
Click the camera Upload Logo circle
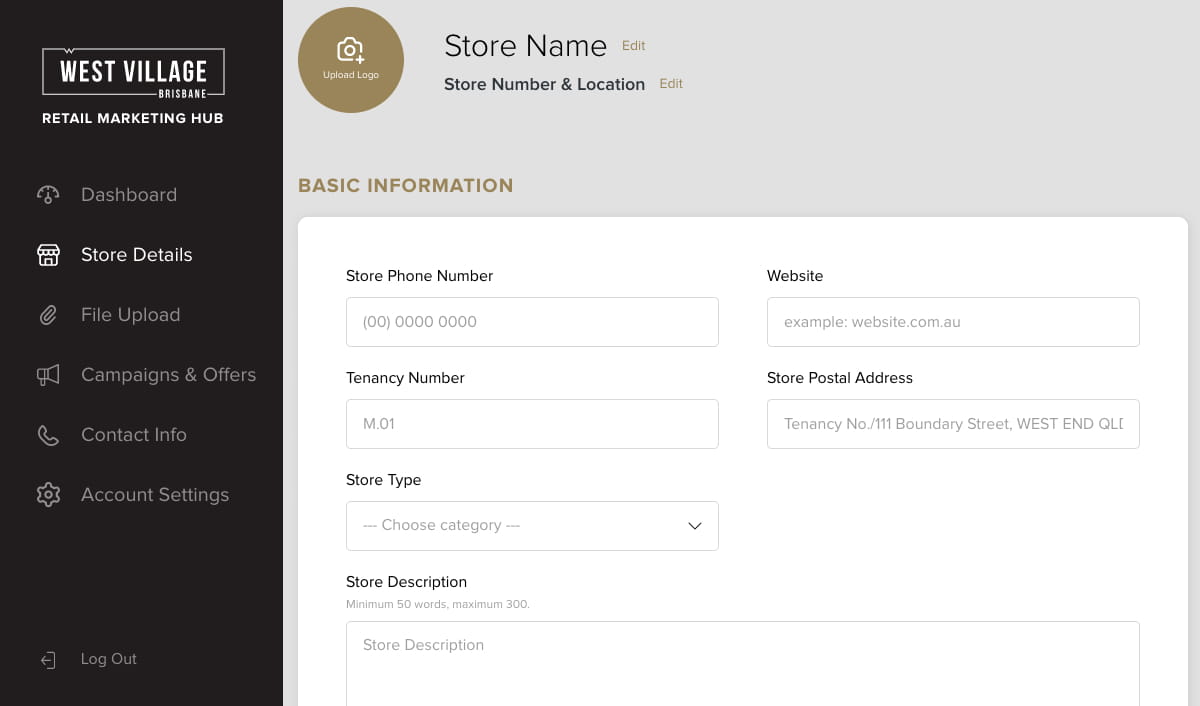coord(351,60)
